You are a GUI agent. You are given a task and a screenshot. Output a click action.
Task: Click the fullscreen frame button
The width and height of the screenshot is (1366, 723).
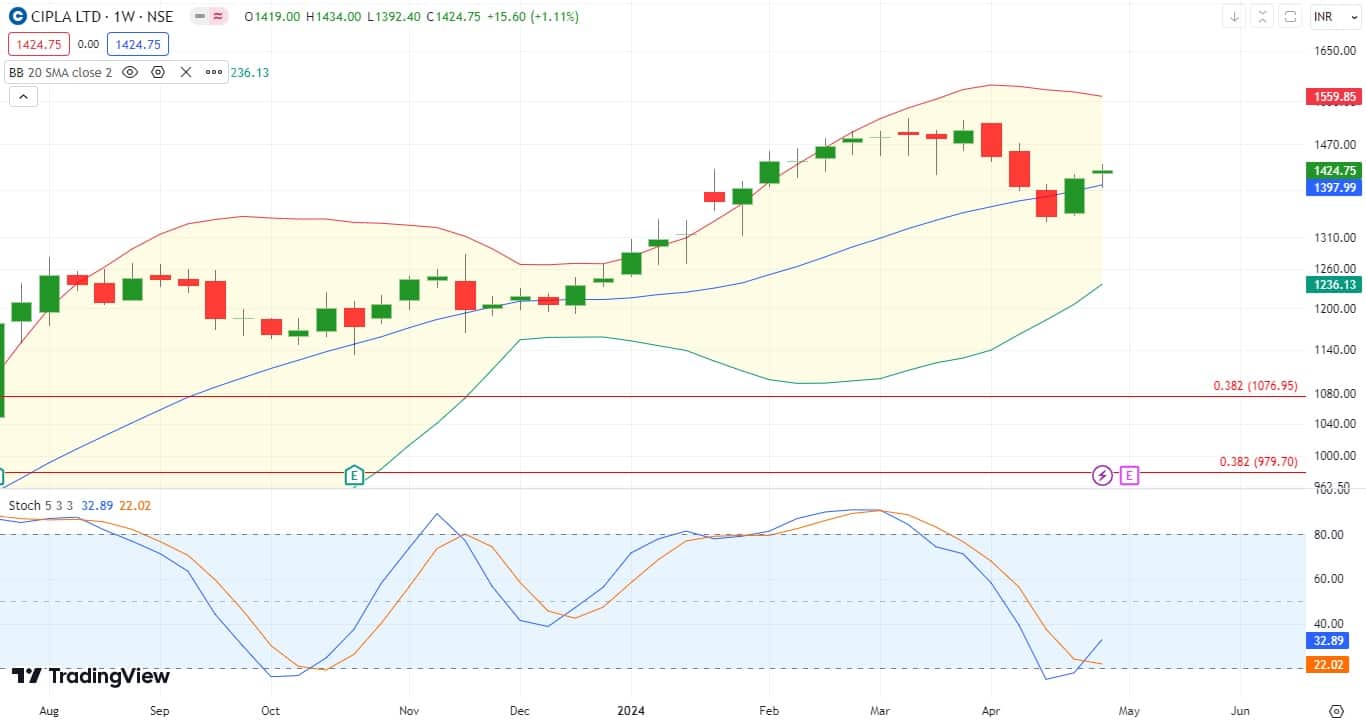pos(1291,17)
